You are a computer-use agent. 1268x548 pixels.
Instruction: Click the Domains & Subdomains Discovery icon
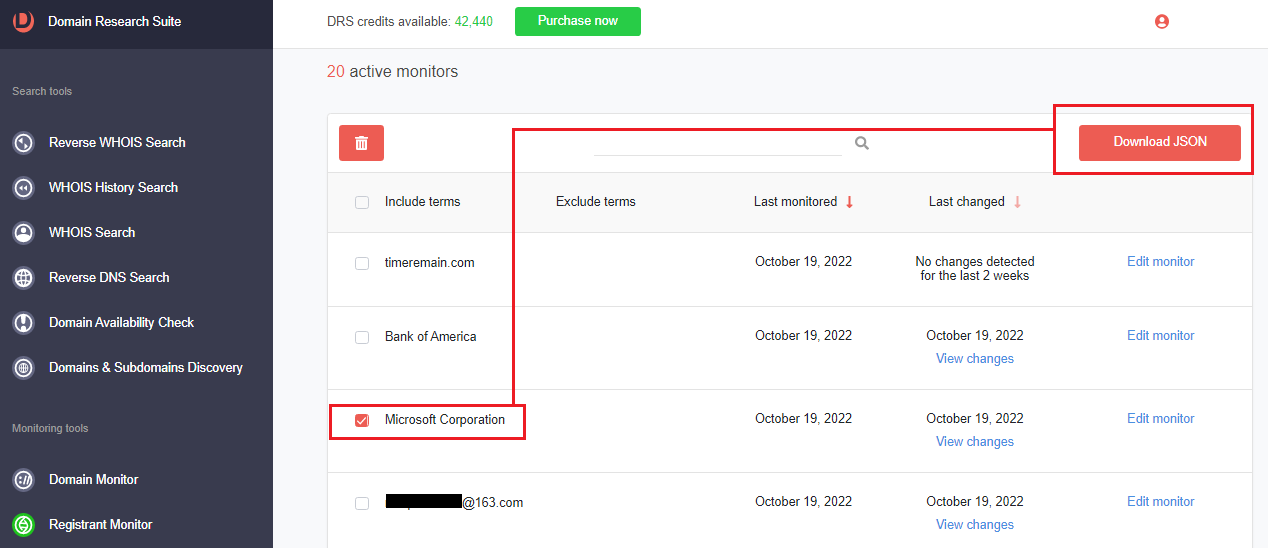(23, 368)
